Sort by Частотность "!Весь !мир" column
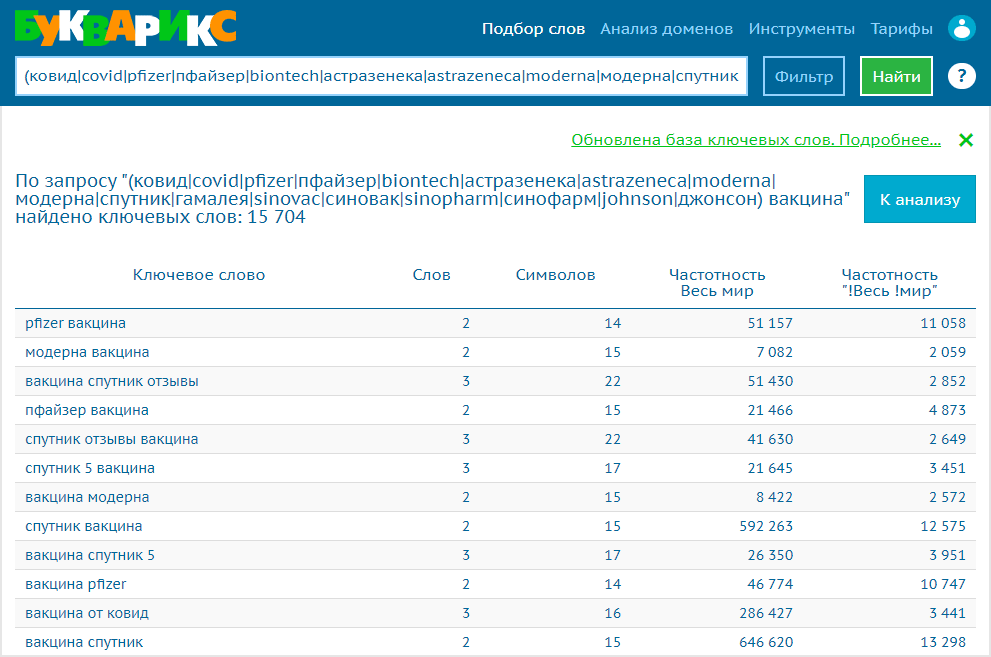This screenshot has height=657, width=991. tap(889, 282)
